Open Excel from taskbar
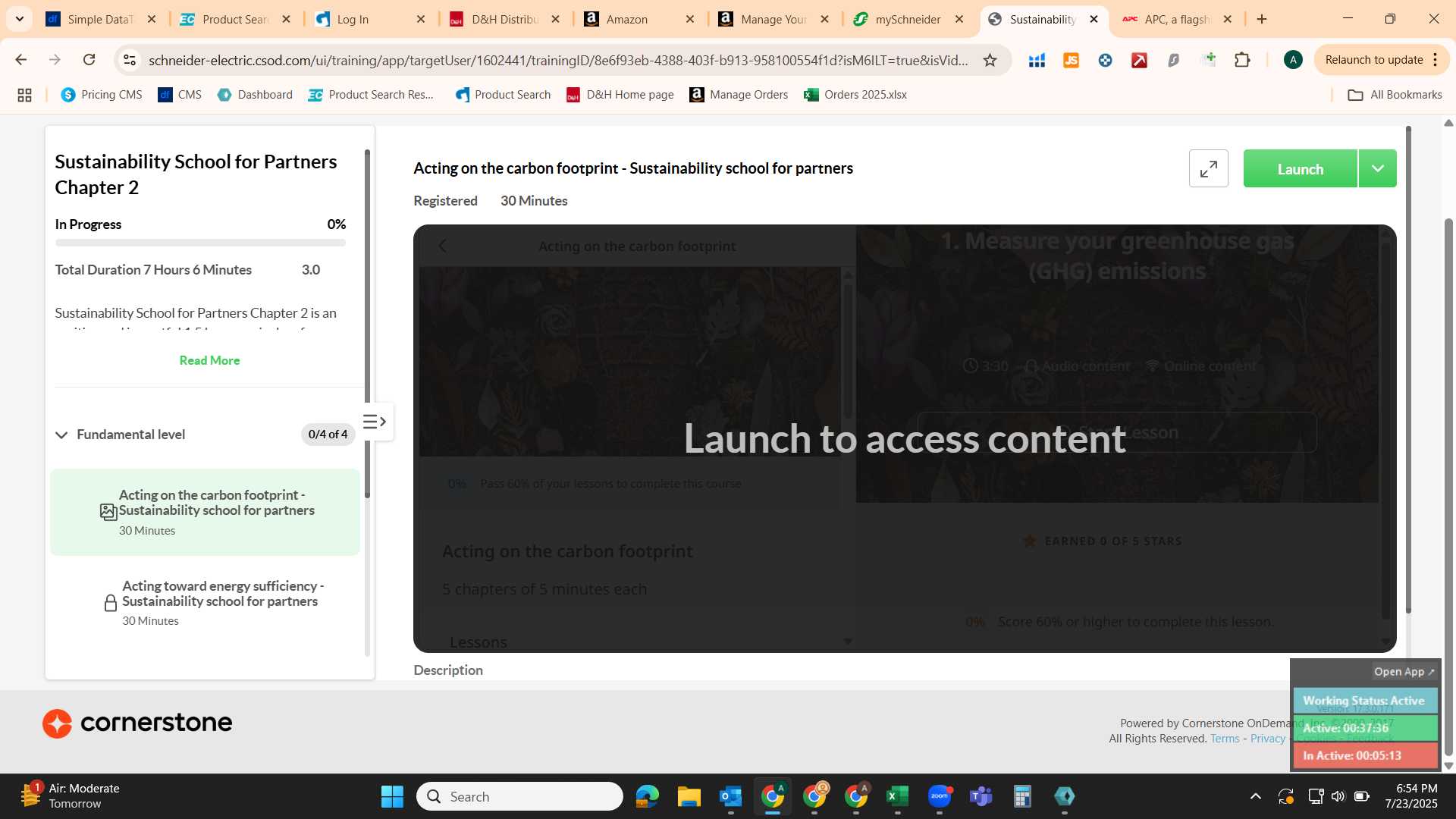The image size is (1456, 819). 897,796
